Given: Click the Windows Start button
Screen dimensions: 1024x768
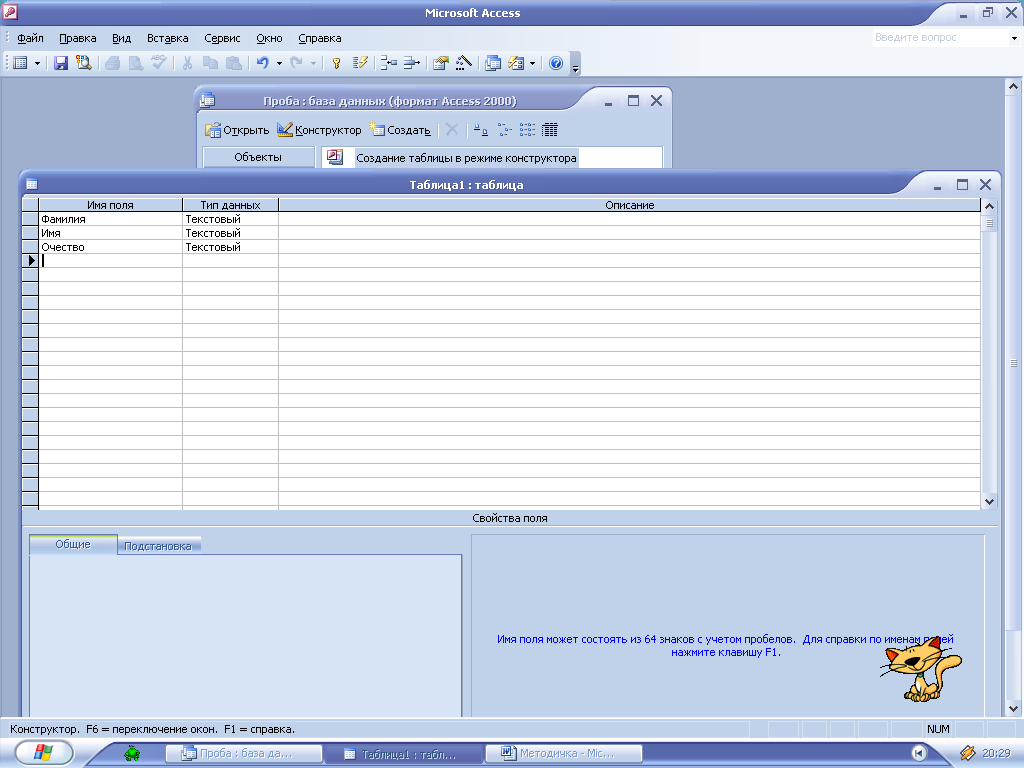Looking at the screenshot, I should click(43, 753).
